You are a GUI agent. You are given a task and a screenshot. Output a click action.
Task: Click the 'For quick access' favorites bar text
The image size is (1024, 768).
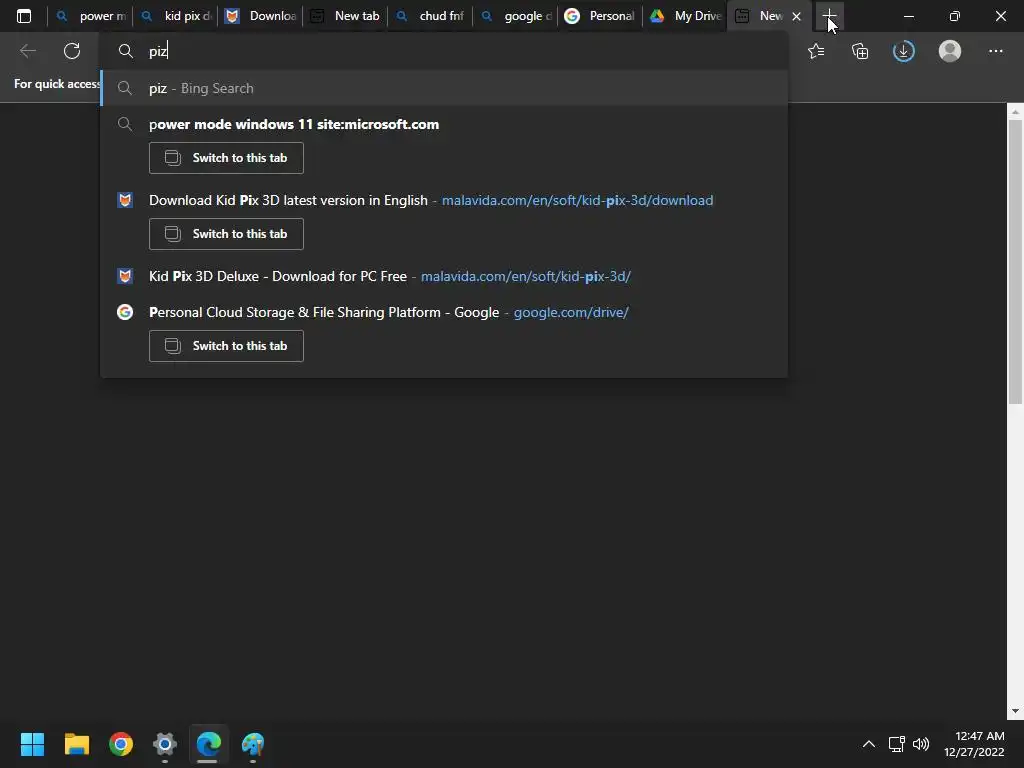point(57,84)
